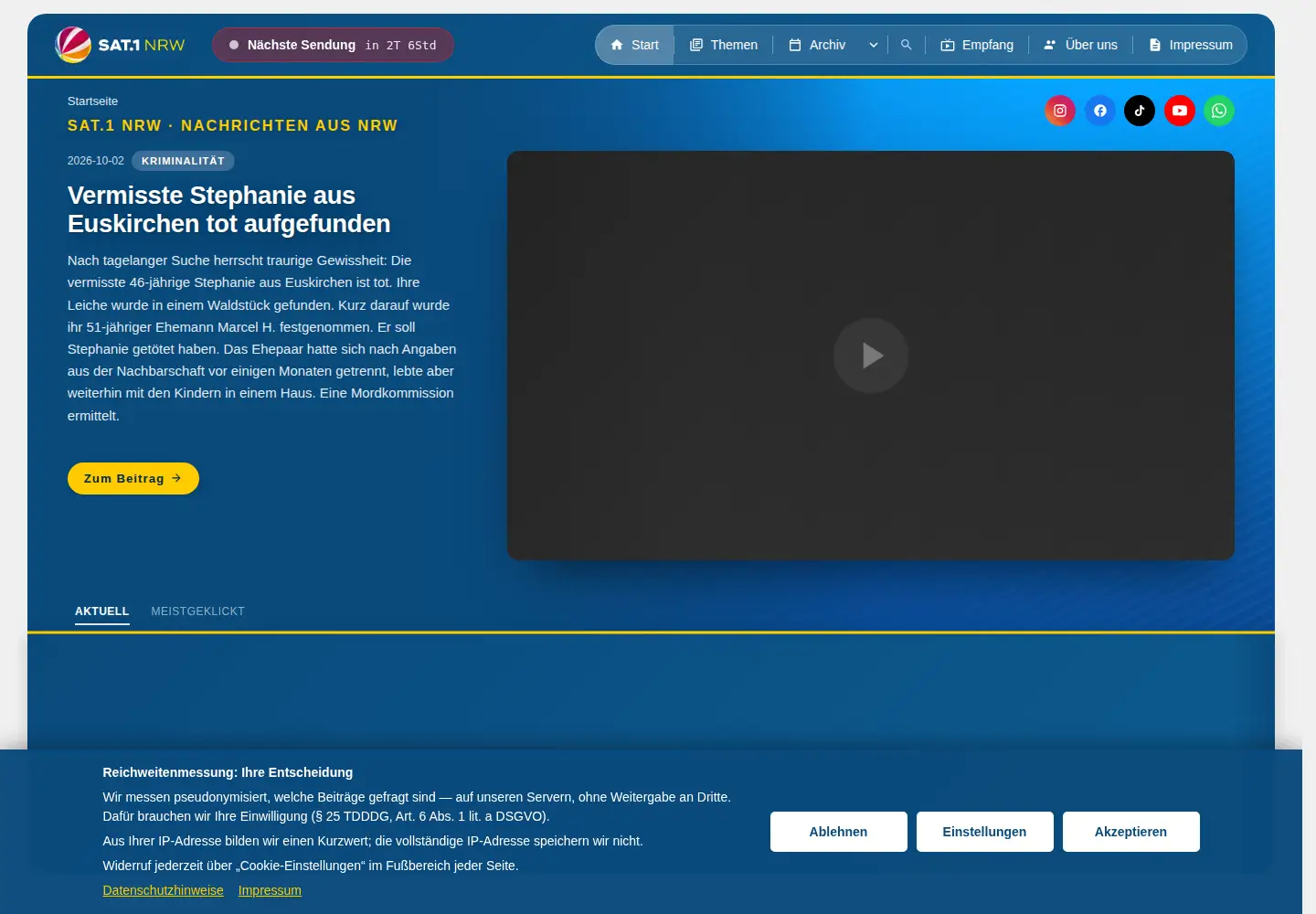Click the heading SAT.1 NRW · Nachrichten aus NRW
The image size is (1316, 914).
233,126
